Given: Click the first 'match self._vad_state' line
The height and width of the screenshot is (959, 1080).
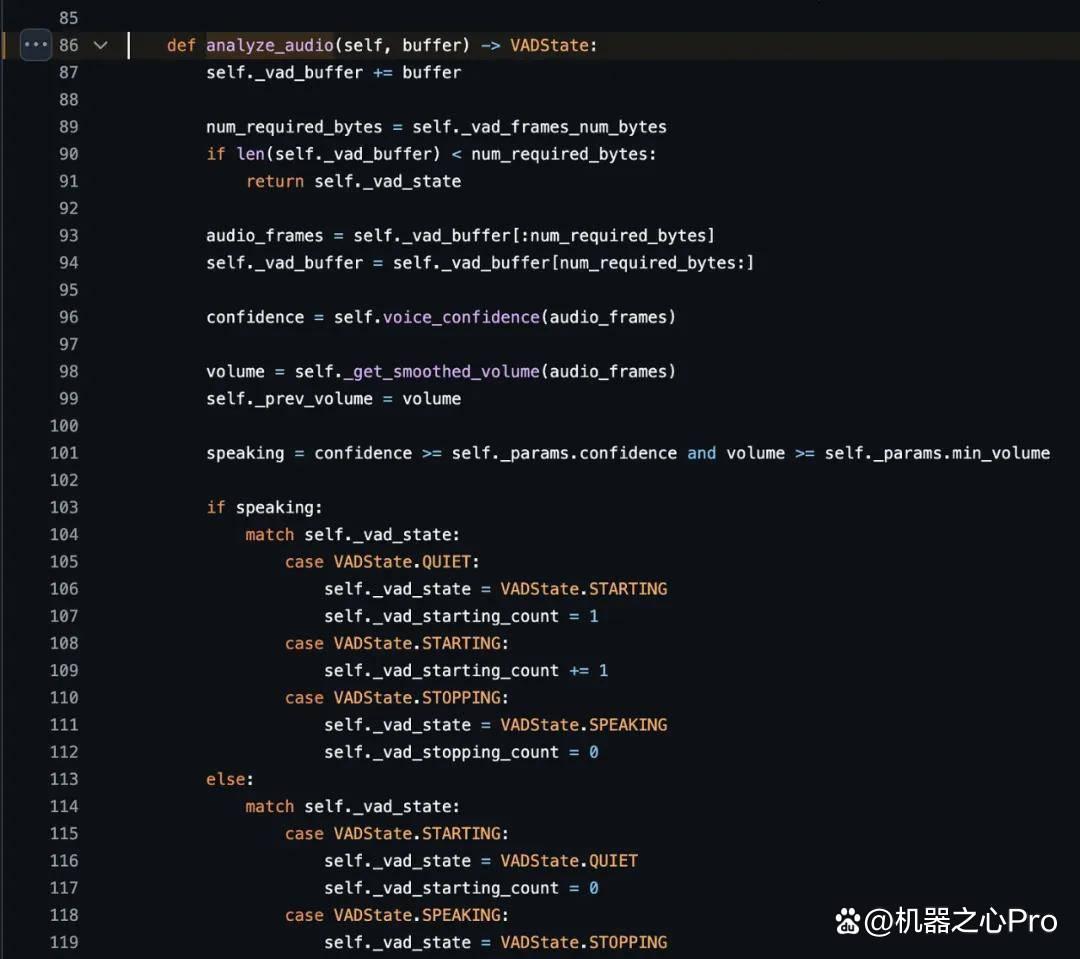Looking at the screenshot, I should [x=352, y=535].
